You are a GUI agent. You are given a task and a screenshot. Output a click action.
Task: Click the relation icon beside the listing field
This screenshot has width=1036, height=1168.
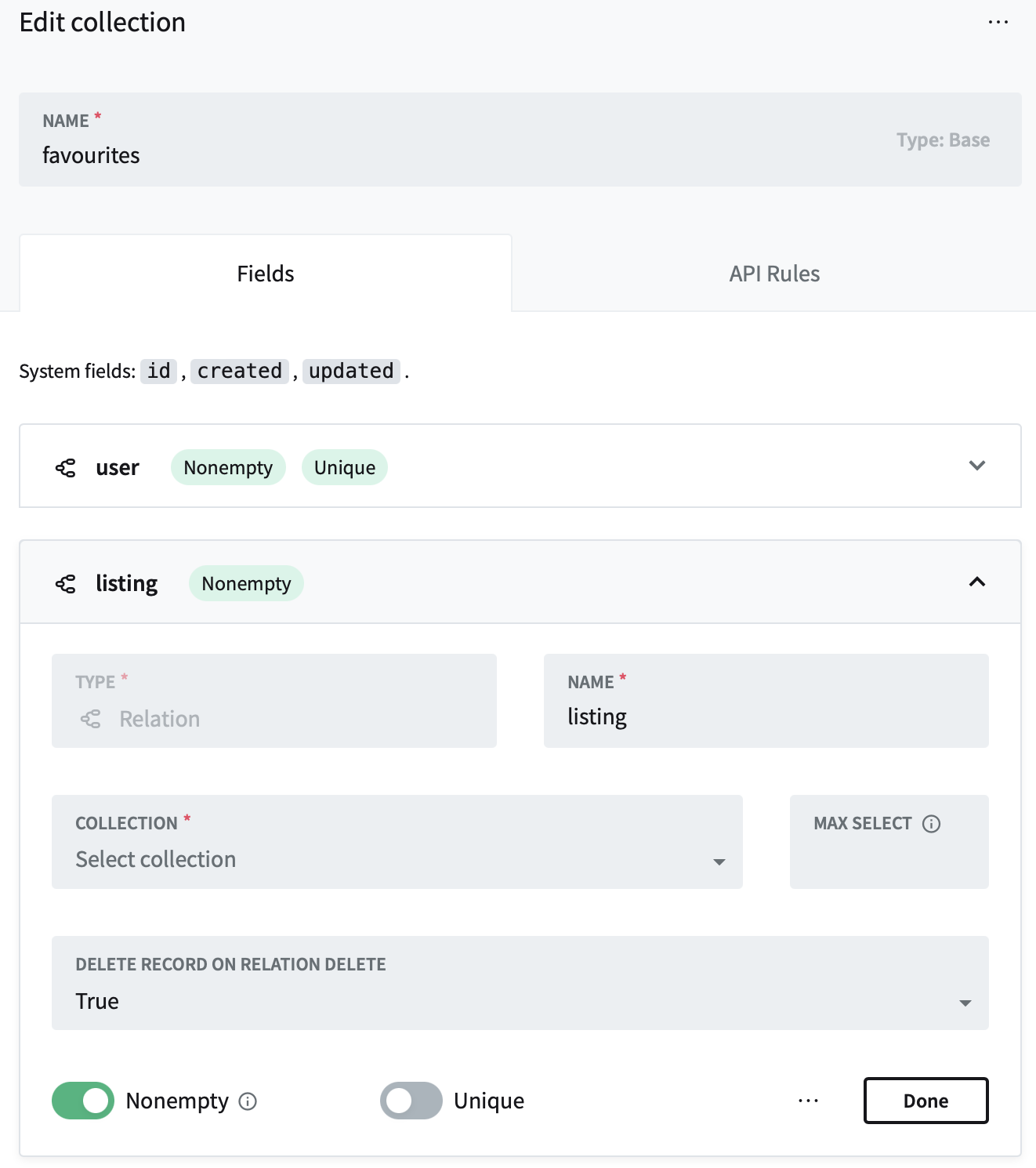(67, 583)
